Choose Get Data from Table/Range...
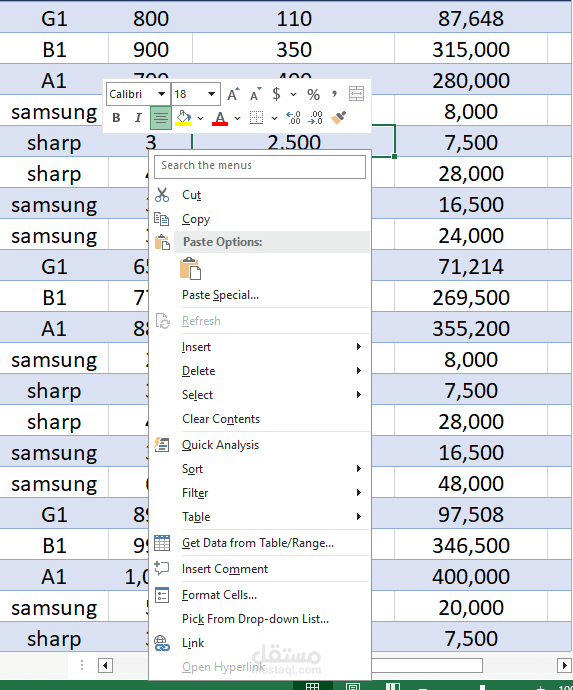Image resolution: width=573 pixels, height=690 pixels. click(260, 543)
